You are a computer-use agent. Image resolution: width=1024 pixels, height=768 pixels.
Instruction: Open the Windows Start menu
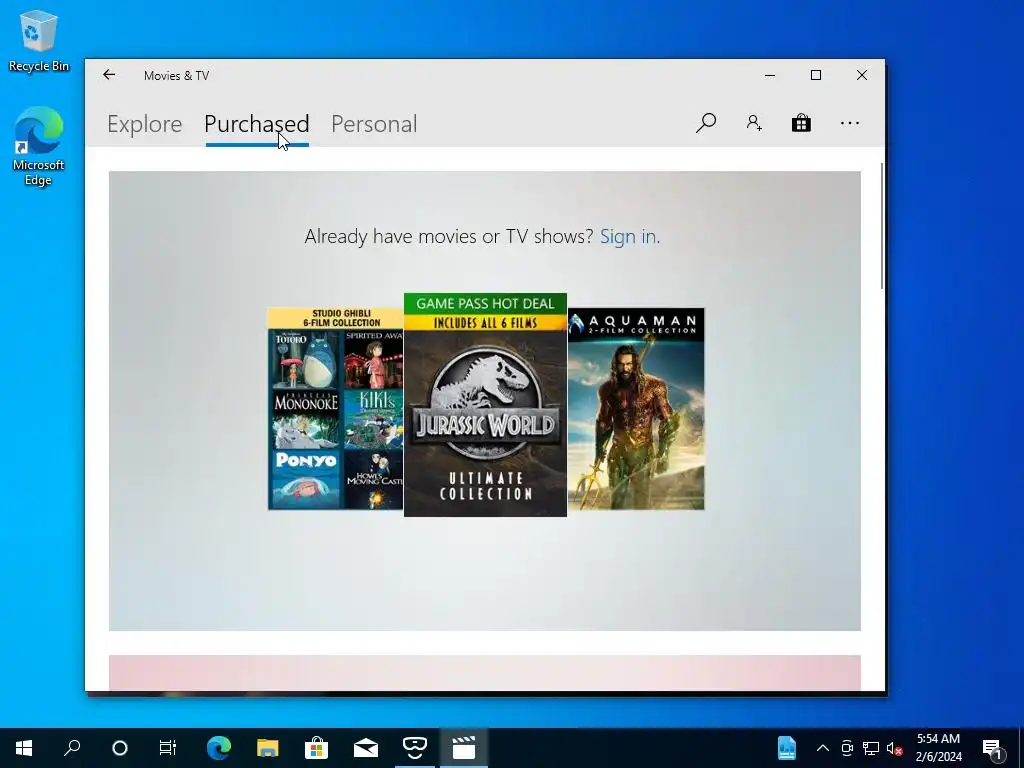click(24, 748)
